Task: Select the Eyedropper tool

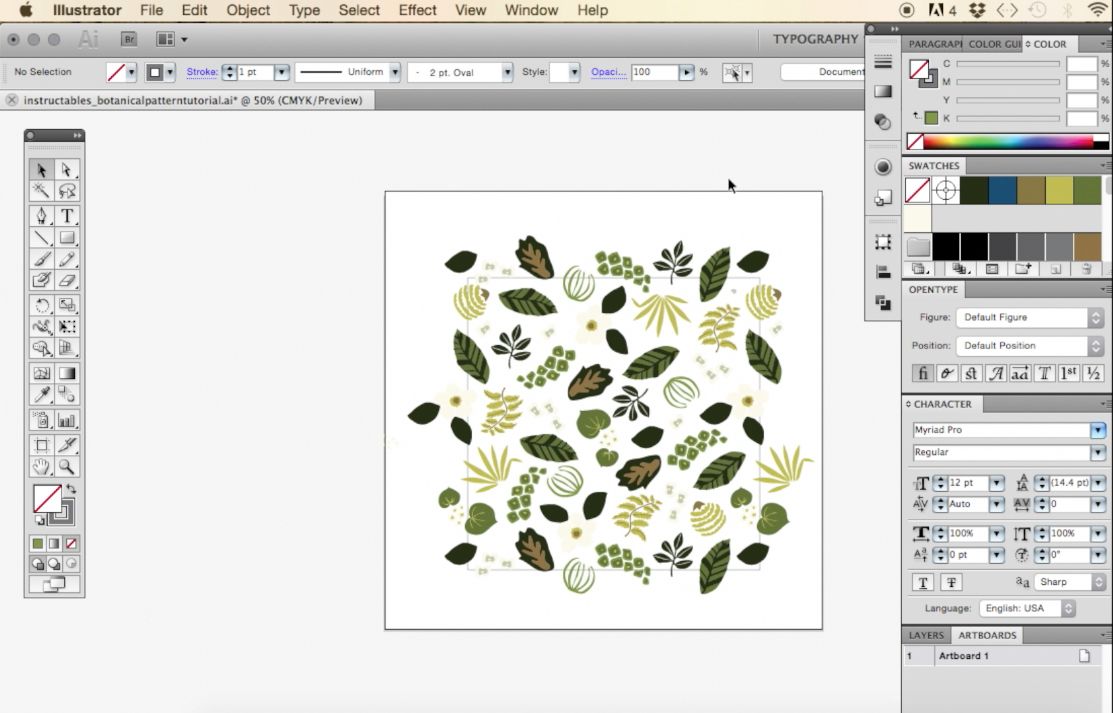Action: [41, 395]
